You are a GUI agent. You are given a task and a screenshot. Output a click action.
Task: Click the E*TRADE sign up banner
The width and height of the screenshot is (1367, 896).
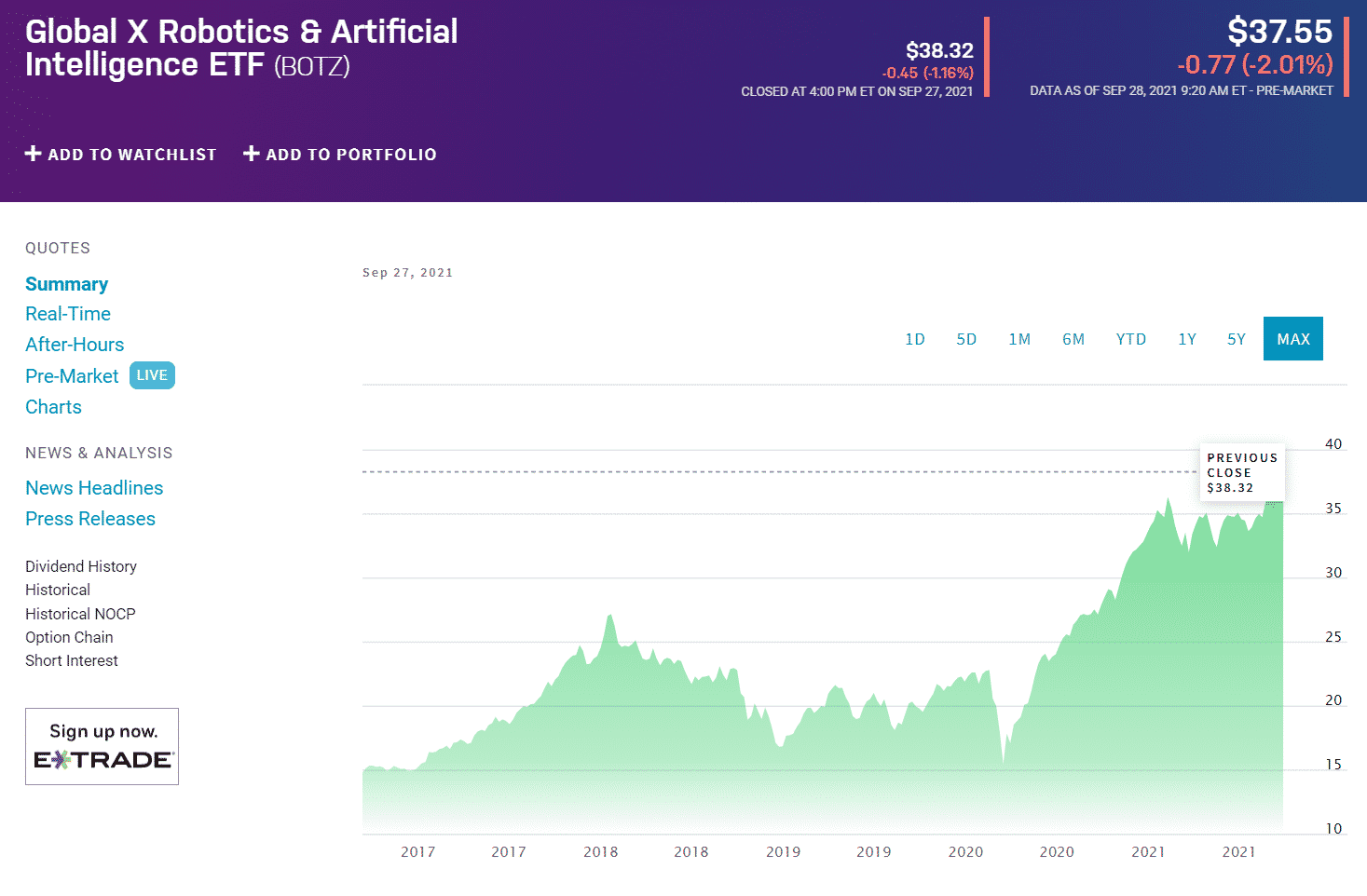tap(102, 746)
